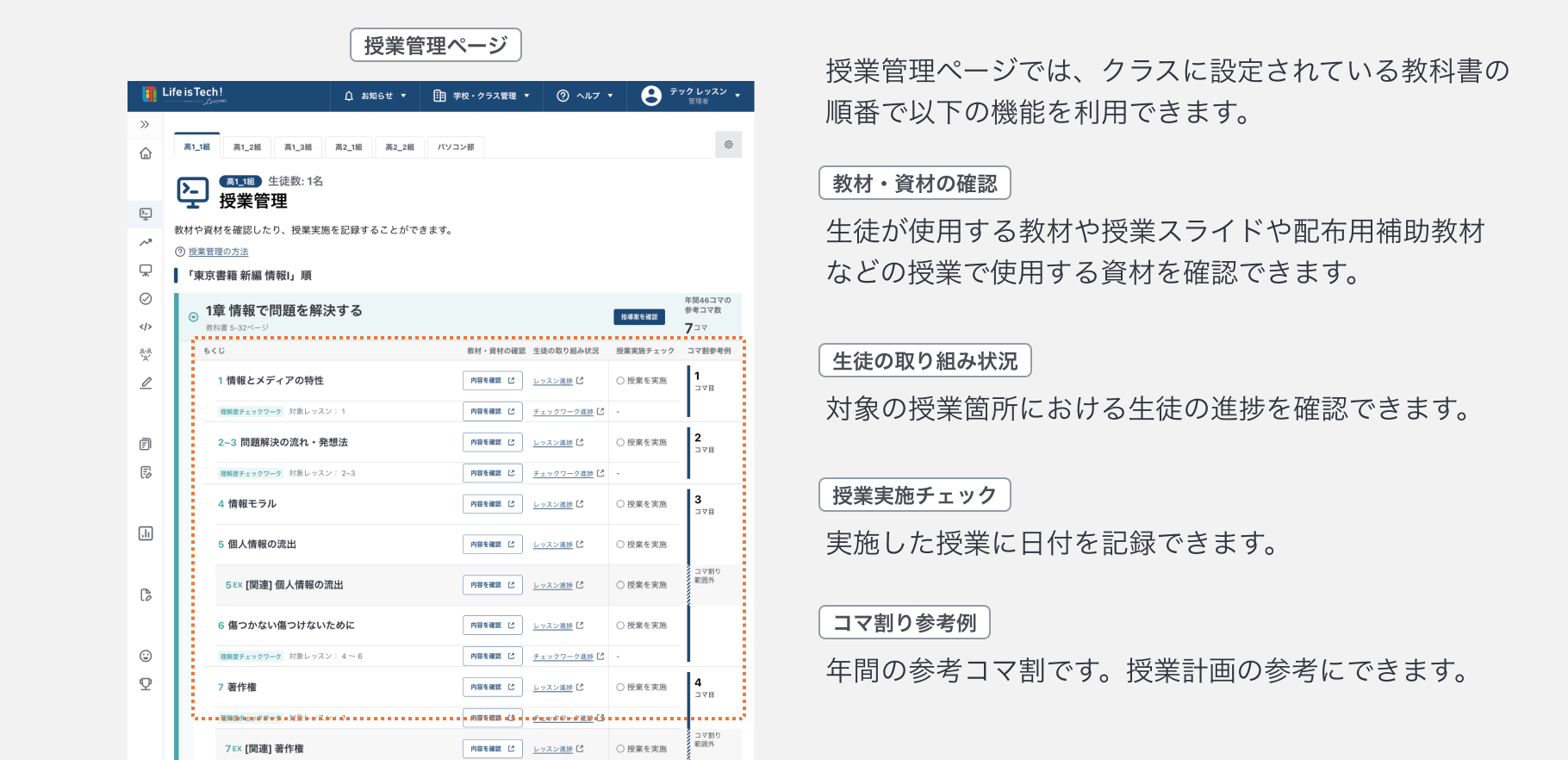Switch to the パソコン部 tab
The image size is (1568, 760).
tap(456, 147)
